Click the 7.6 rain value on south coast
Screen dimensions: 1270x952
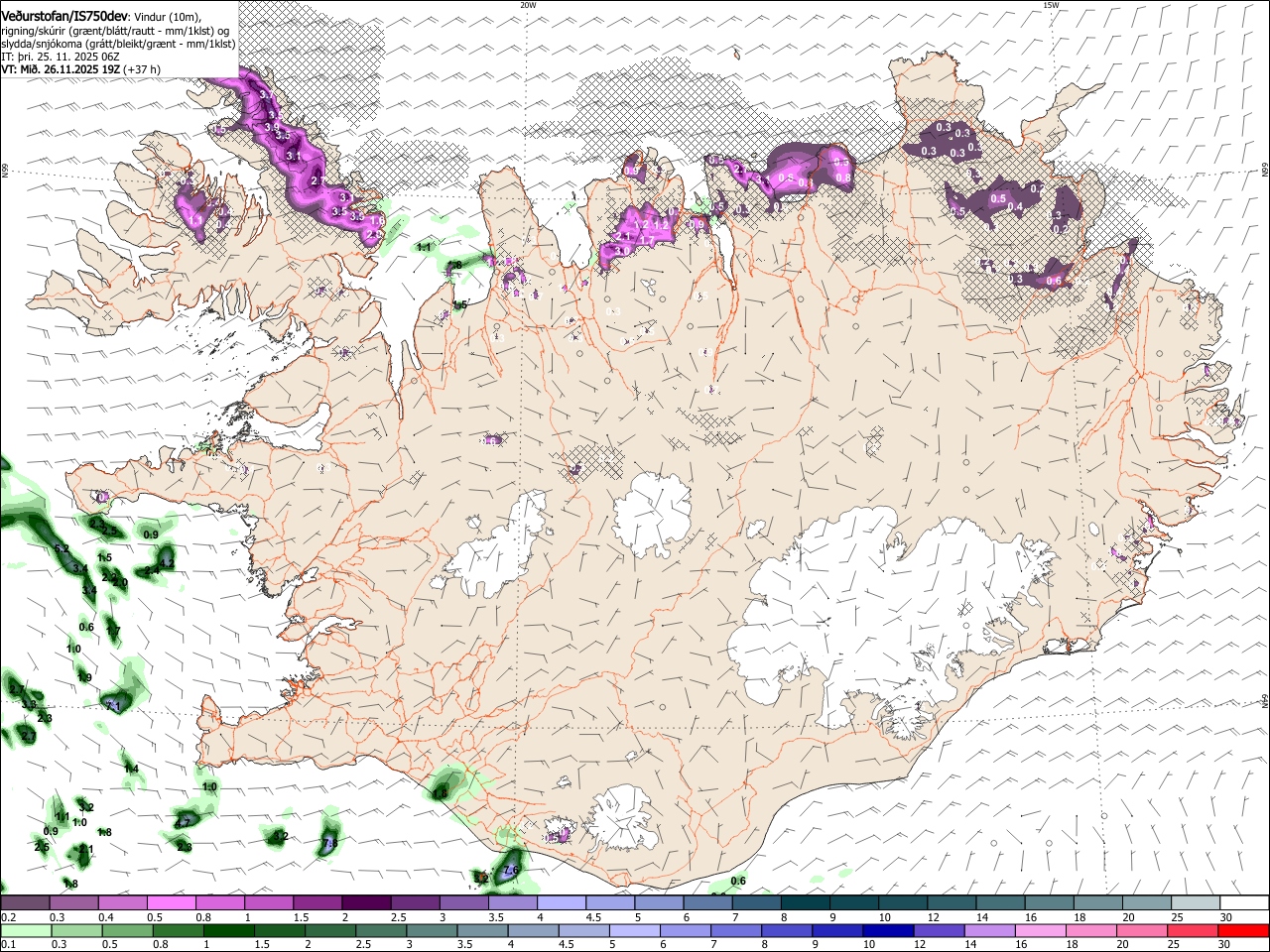512,870
